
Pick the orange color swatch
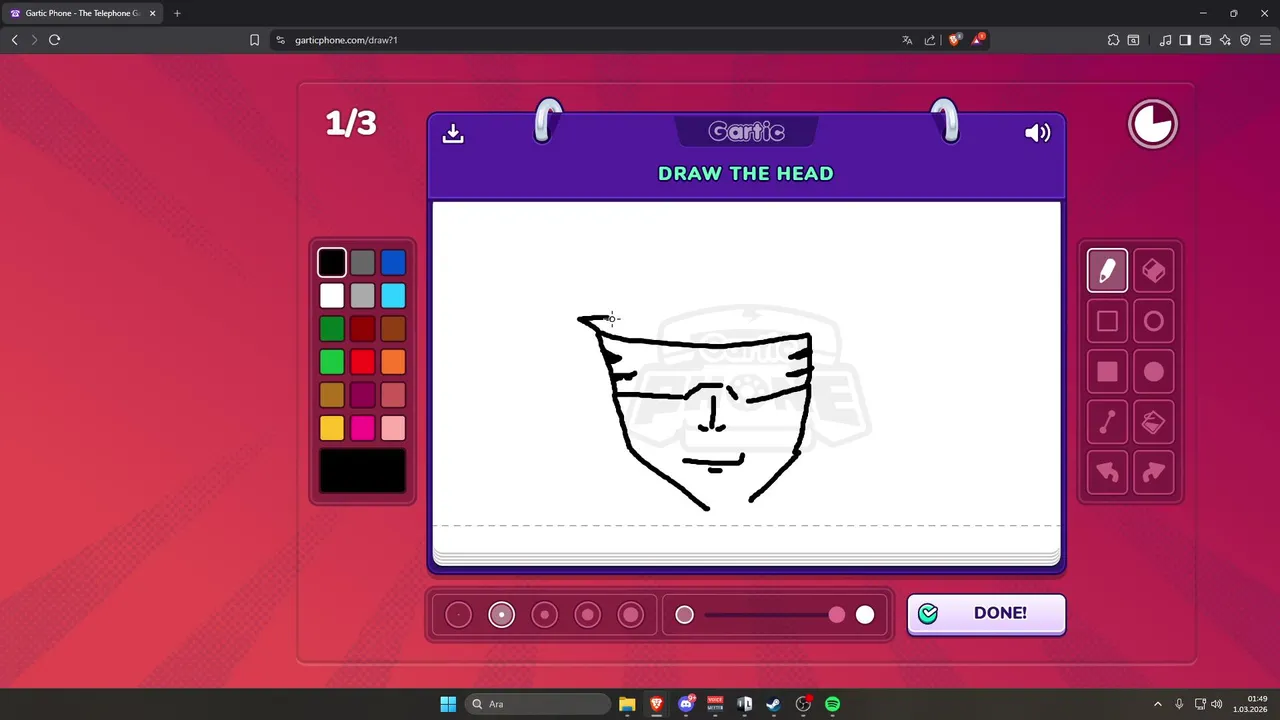393,362
